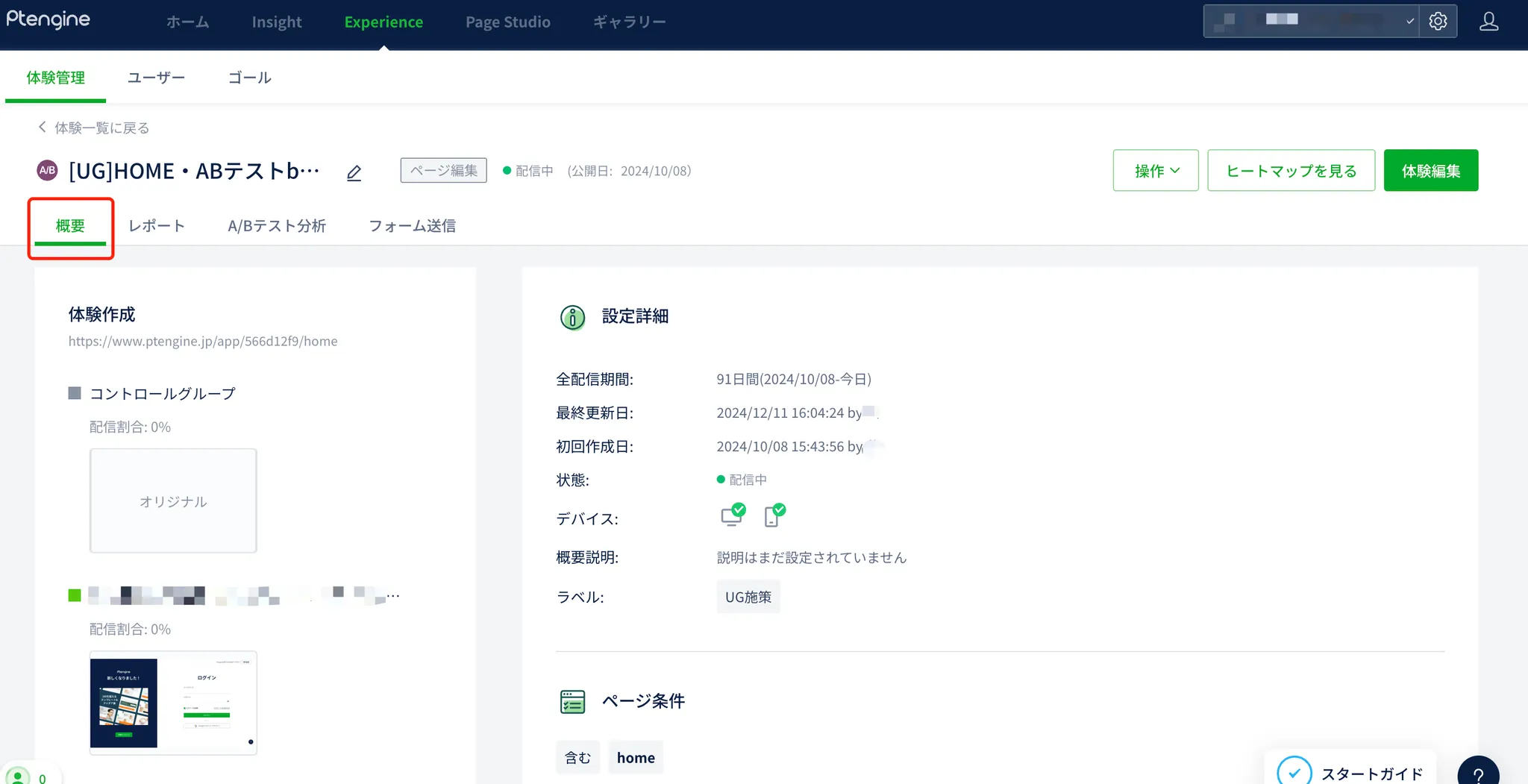Go to Page Studio in top menu
This screenshot has width=1528, height=784.
click(507, 22)
